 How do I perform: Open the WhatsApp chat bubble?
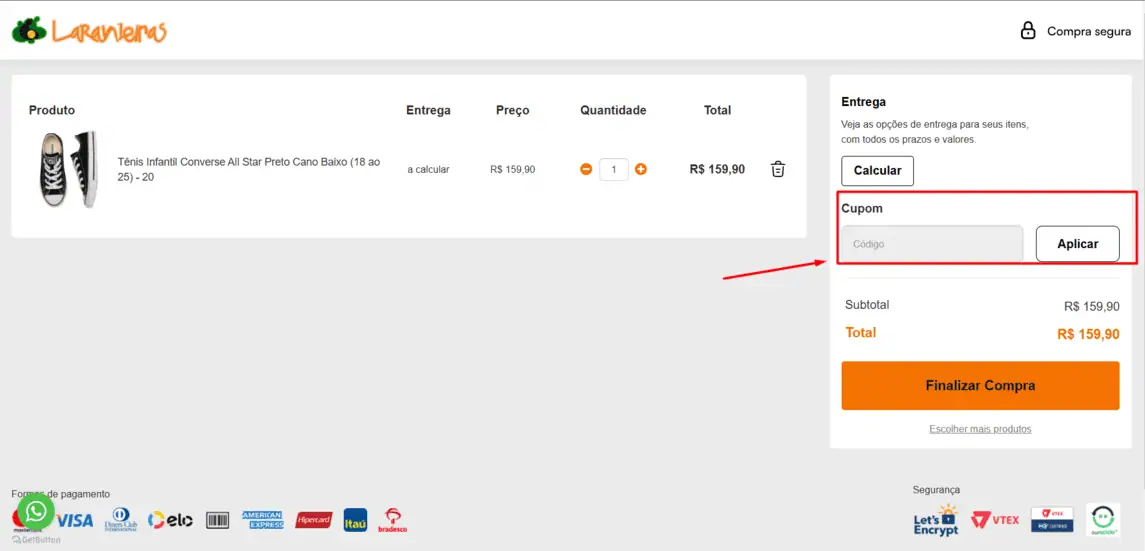[37, 511]
